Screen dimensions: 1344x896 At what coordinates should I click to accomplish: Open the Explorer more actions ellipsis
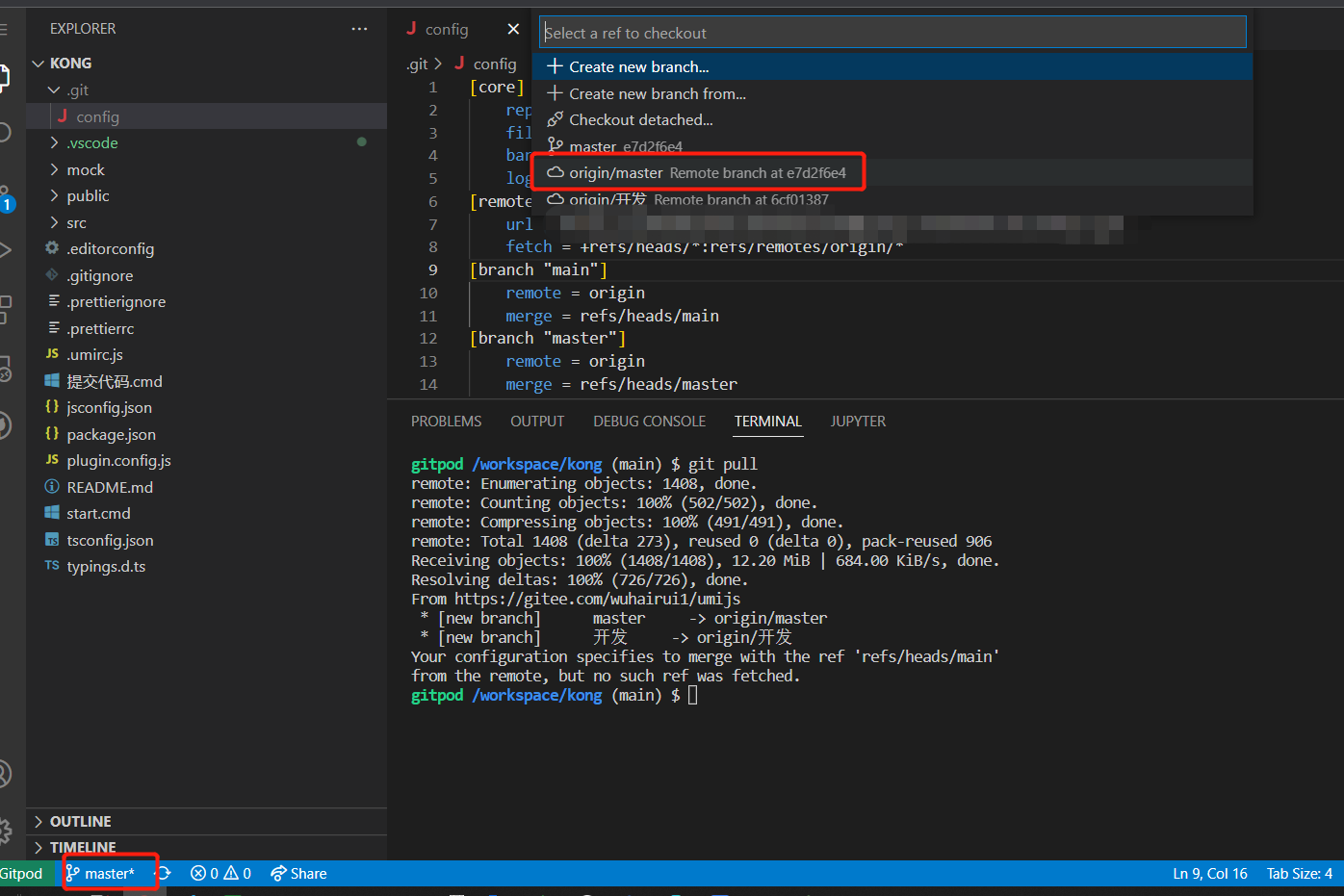pyautogui.click(x=359, y=29)
